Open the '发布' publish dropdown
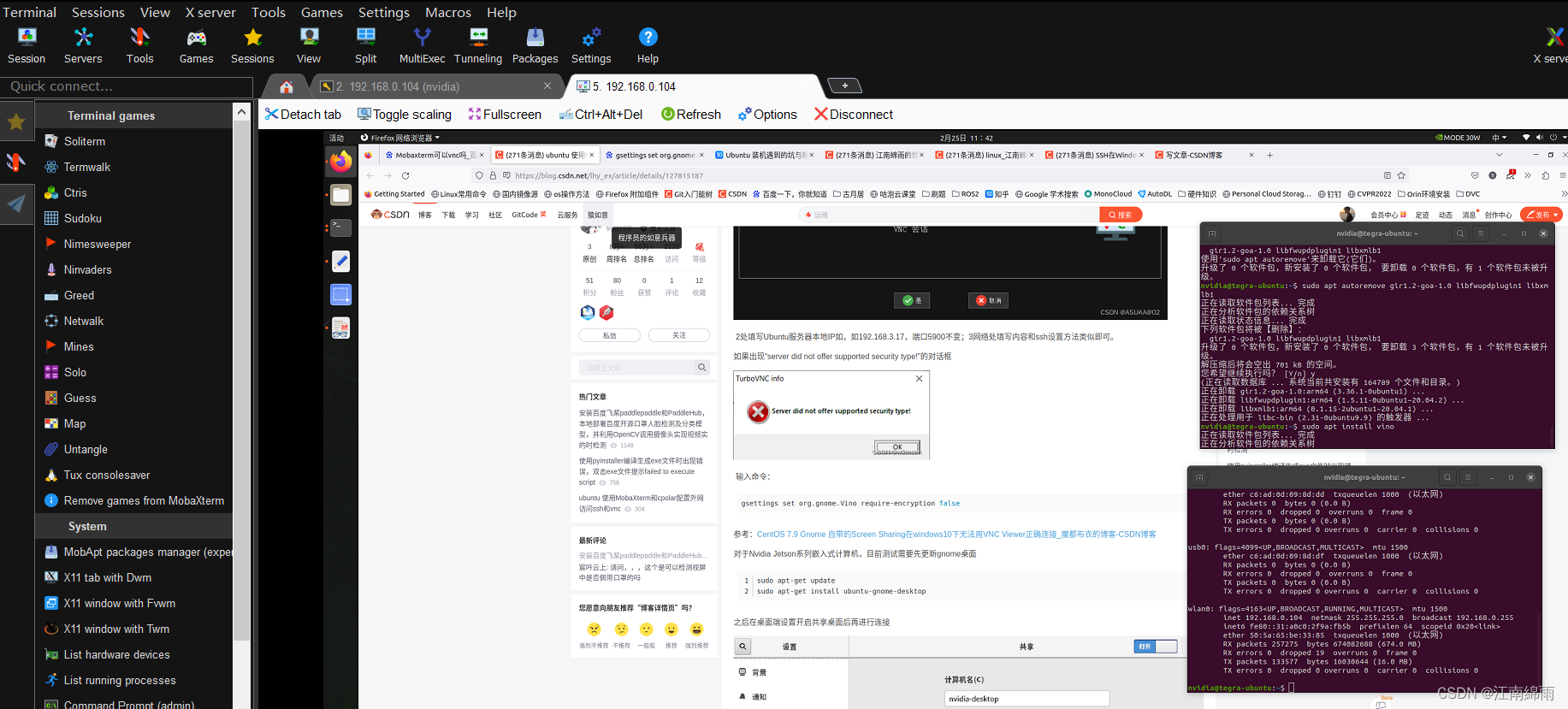The image size is (1568, 709). [x=1543, y=215]
